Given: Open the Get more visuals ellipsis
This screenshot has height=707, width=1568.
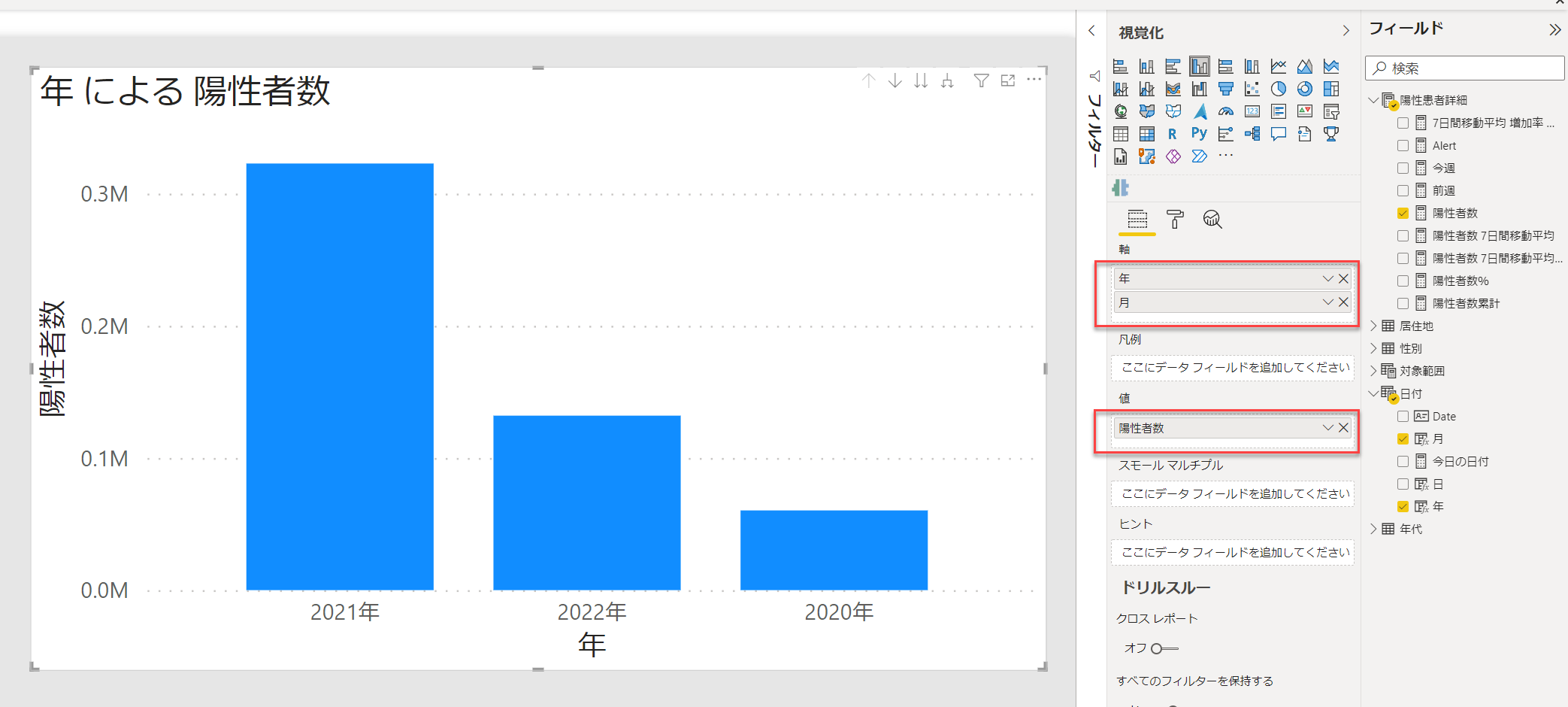Looking at the screenshot, I should click(1226, 156).
